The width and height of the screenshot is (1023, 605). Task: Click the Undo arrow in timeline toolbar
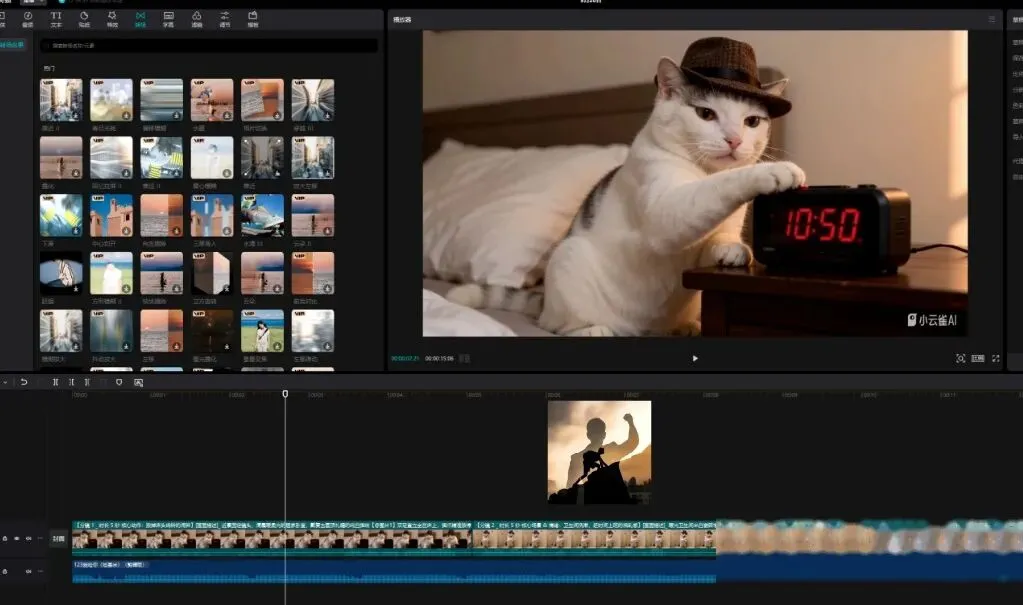24,382
